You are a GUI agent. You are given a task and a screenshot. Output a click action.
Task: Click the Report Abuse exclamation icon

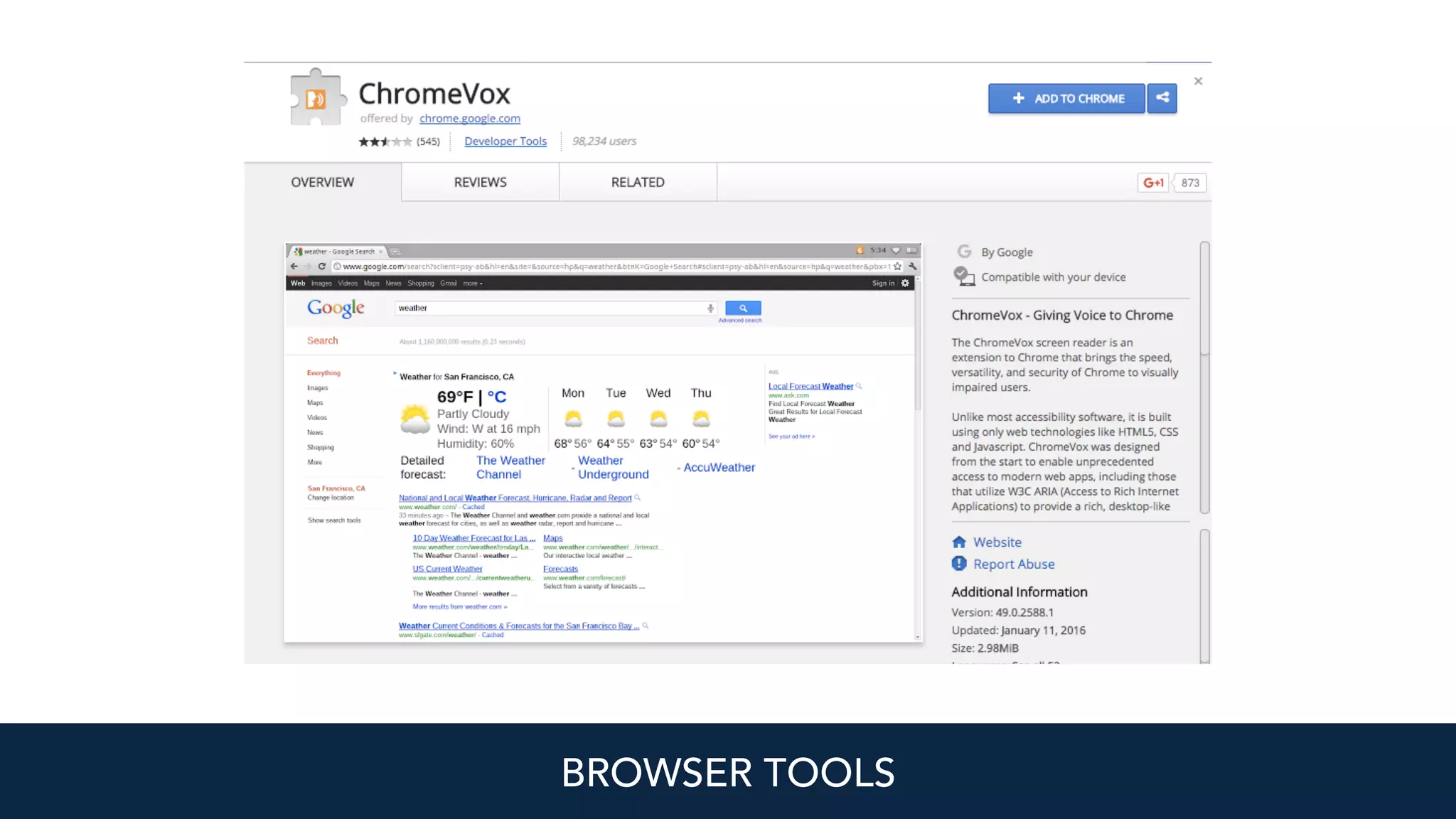(x=959, y=564)
